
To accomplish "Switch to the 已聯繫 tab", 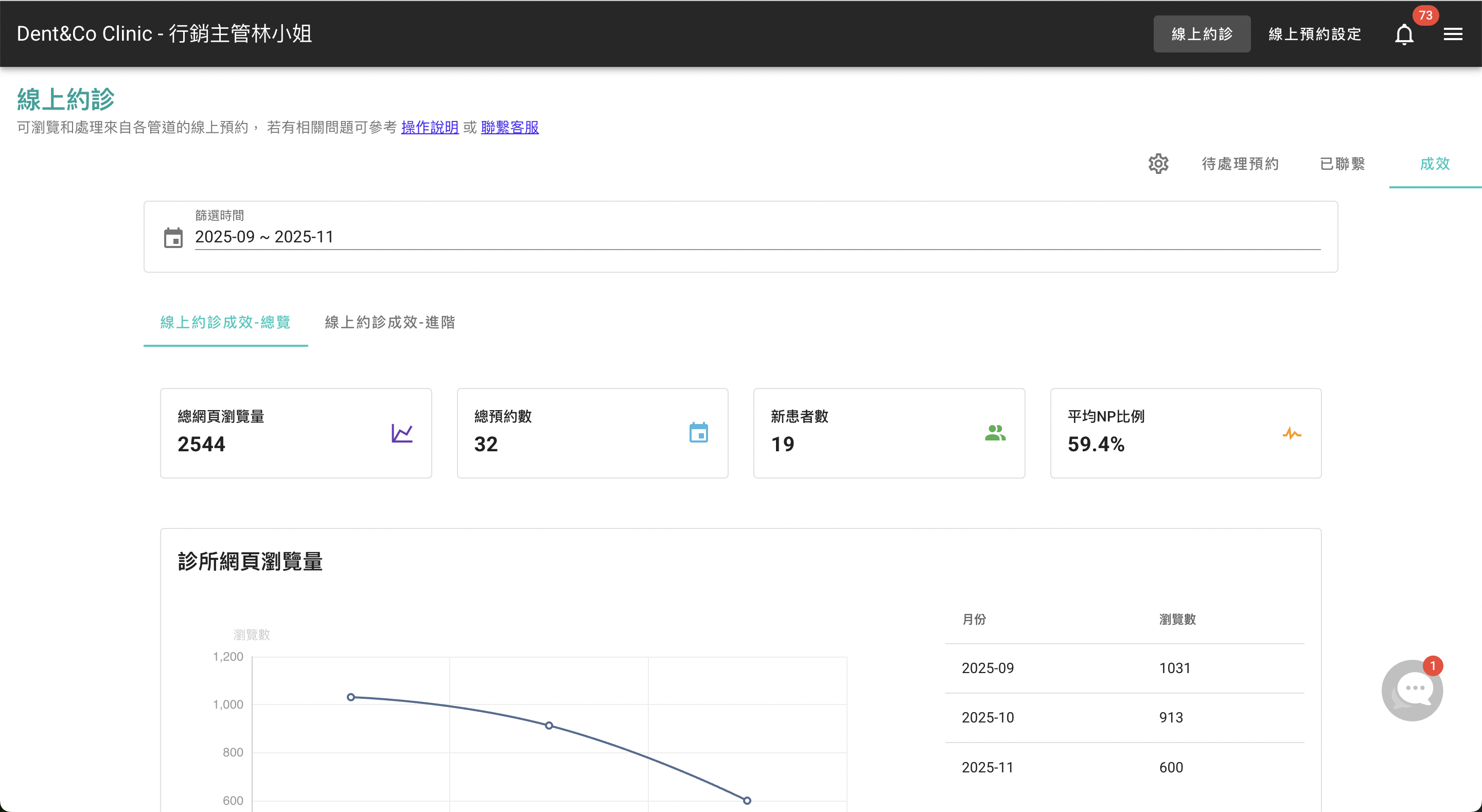I will 1342,164.
